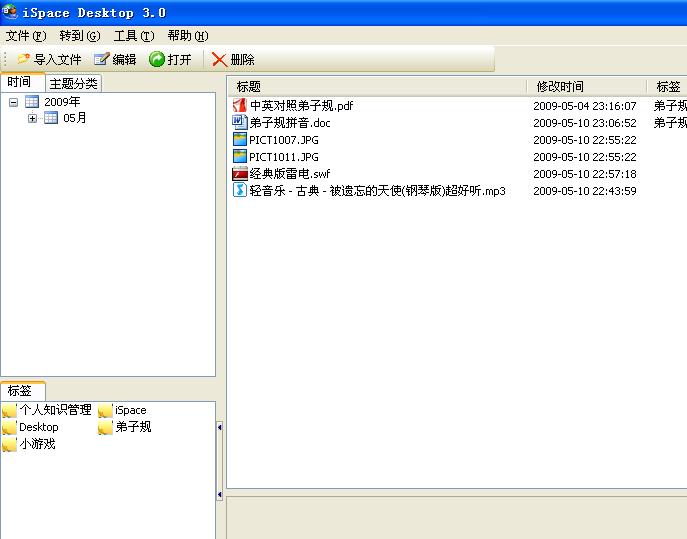Open the 文件(F) menu
The image size is (687, 539).
coord(26,35)
